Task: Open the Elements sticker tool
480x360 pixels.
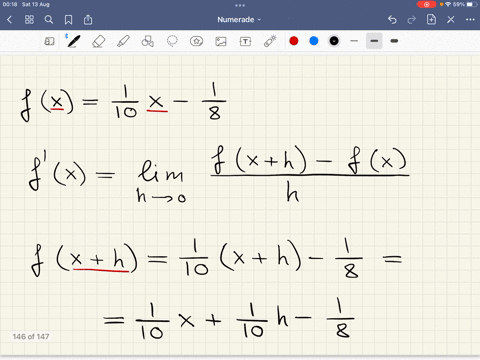Action: (x=196, y=41)
